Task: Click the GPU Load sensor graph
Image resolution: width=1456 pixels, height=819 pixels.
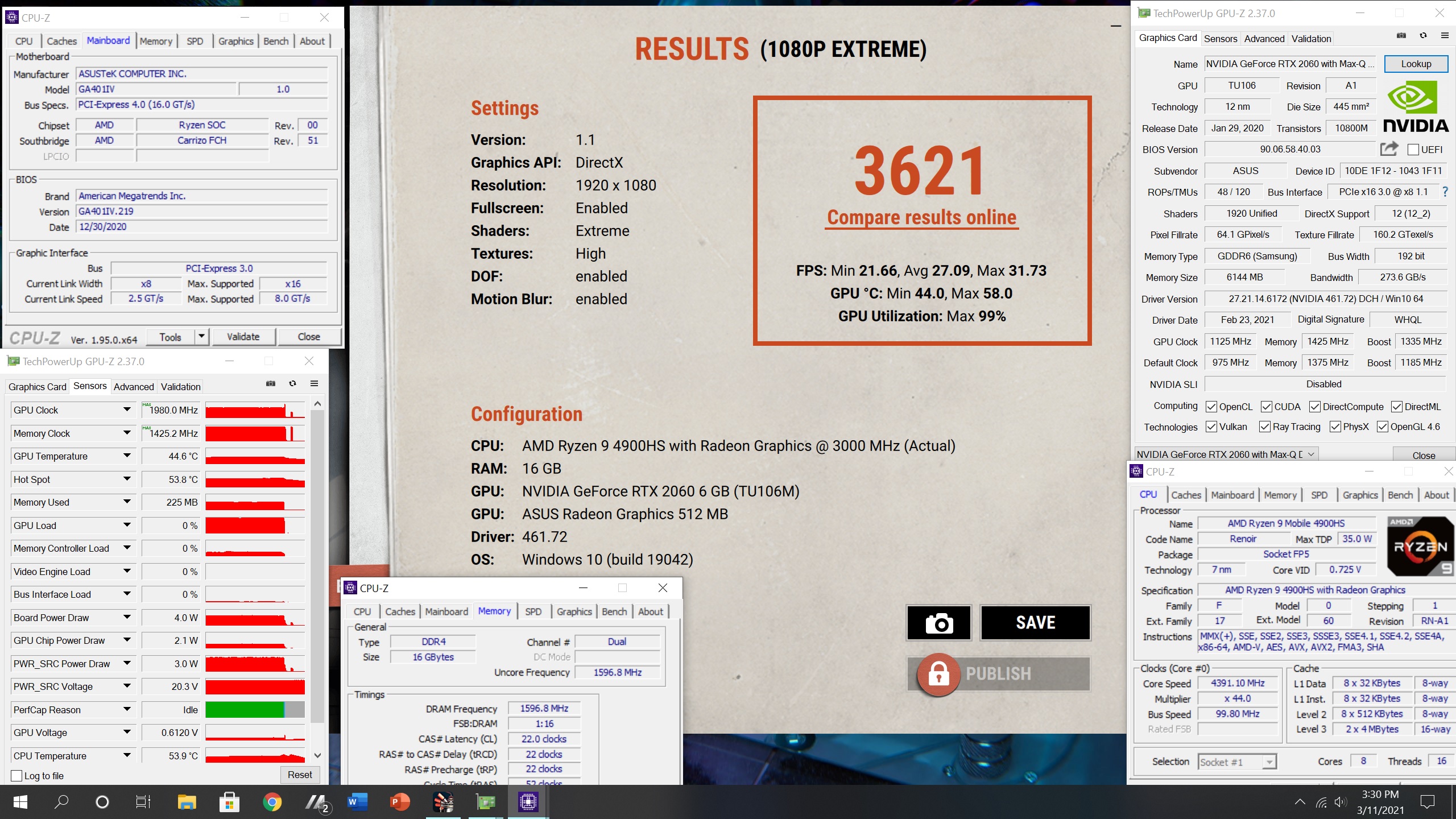Action: (x=255, y=525)
